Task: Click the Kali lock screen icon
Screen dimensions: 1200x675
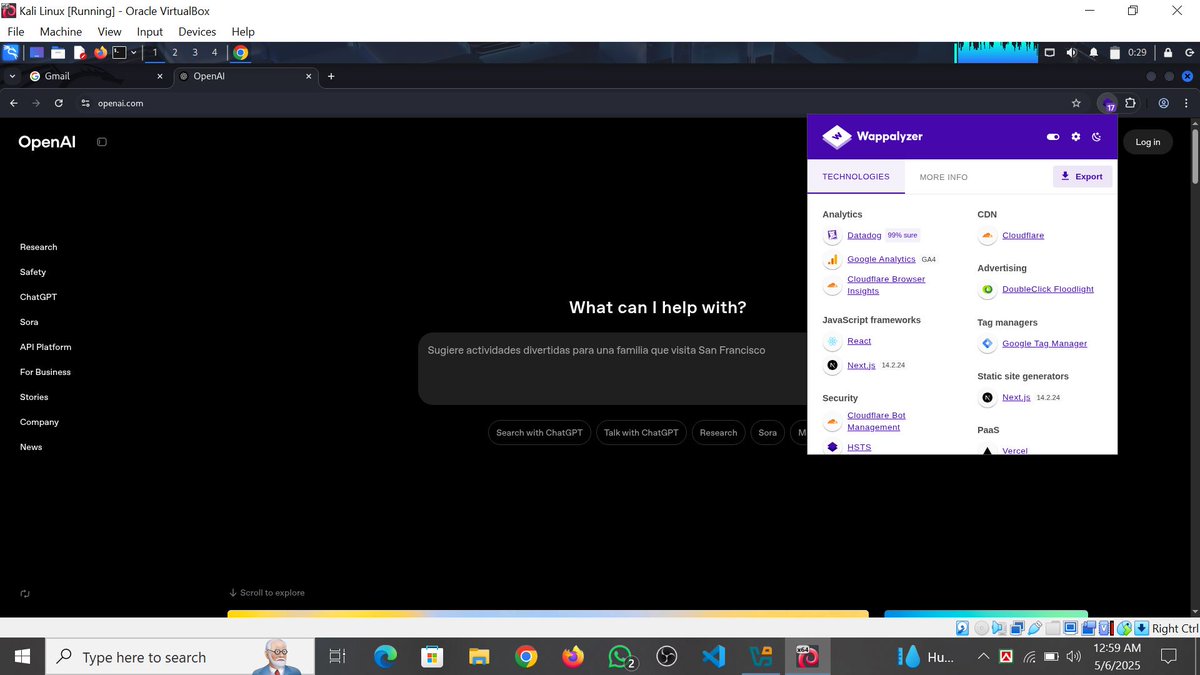Action: (x=1167, y=52)
